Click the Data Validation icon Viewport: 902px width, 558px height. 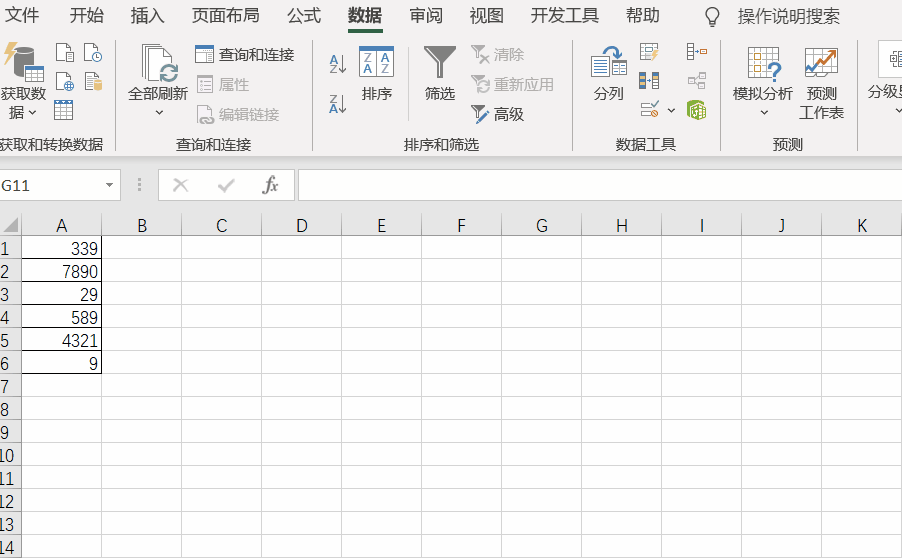click(650, 109)
